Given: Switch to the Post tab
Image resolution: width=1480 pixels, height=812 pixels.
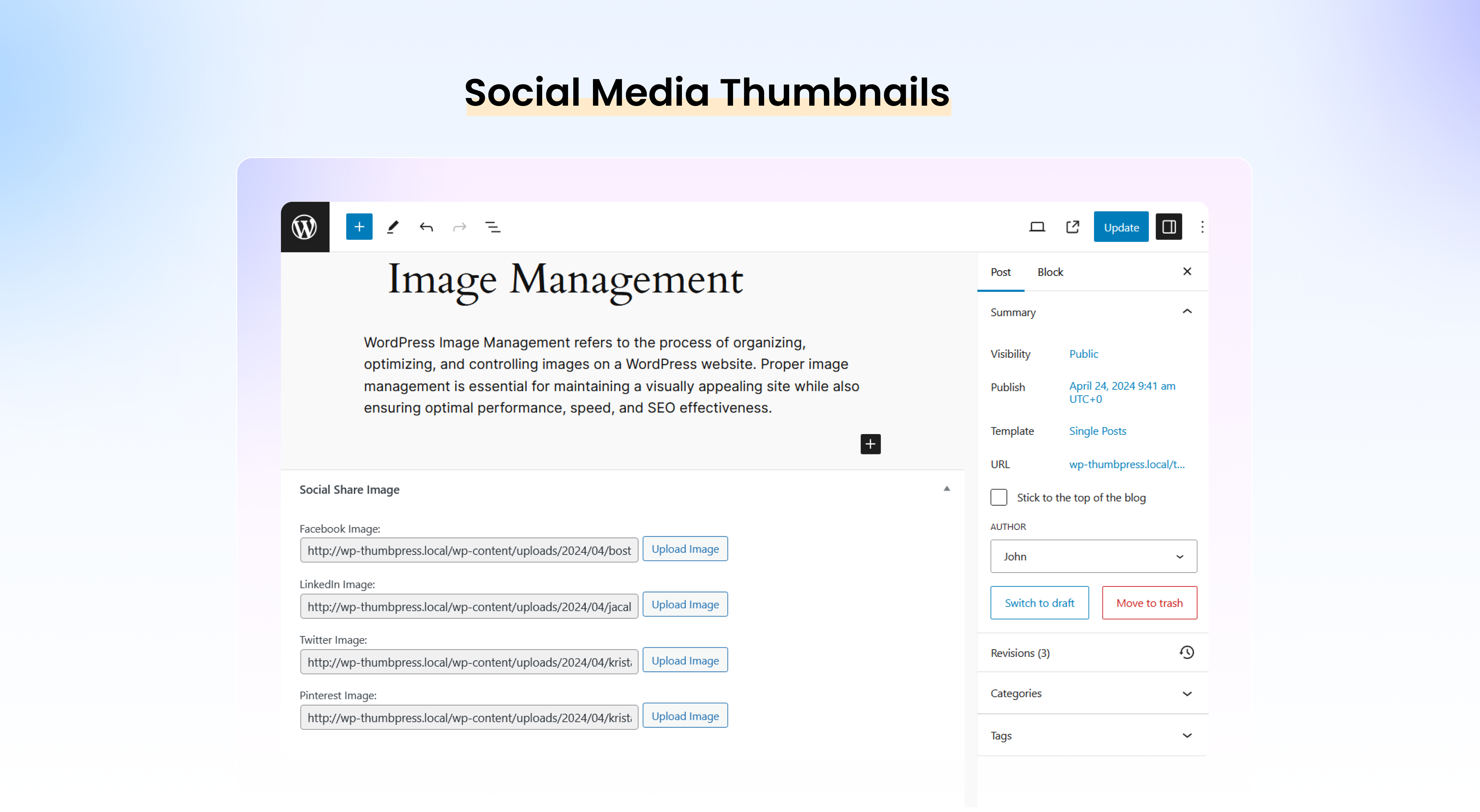Looking at the screenshot, I should [1000, 272].
